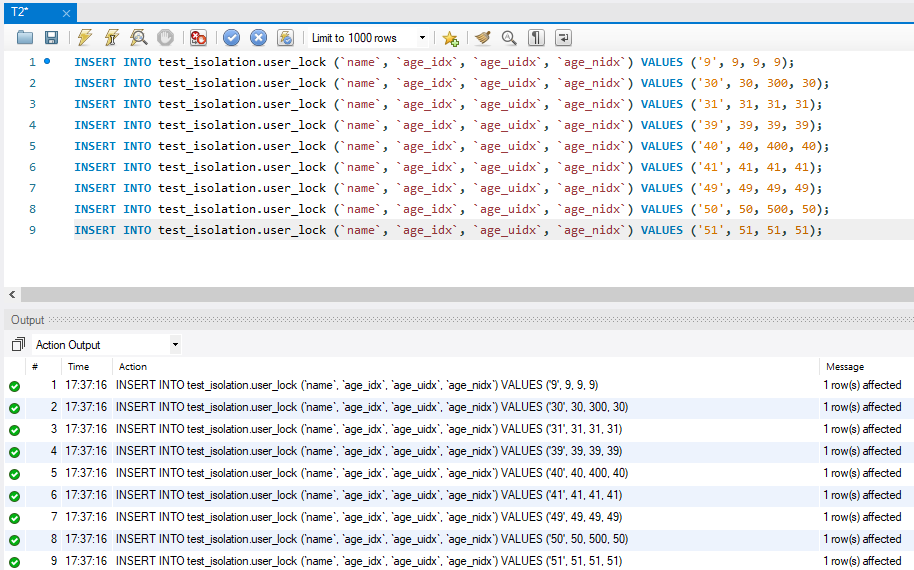This screenshot has height=570, width=914.
Task: Commit the current transaction
Action: pos(231,38)
